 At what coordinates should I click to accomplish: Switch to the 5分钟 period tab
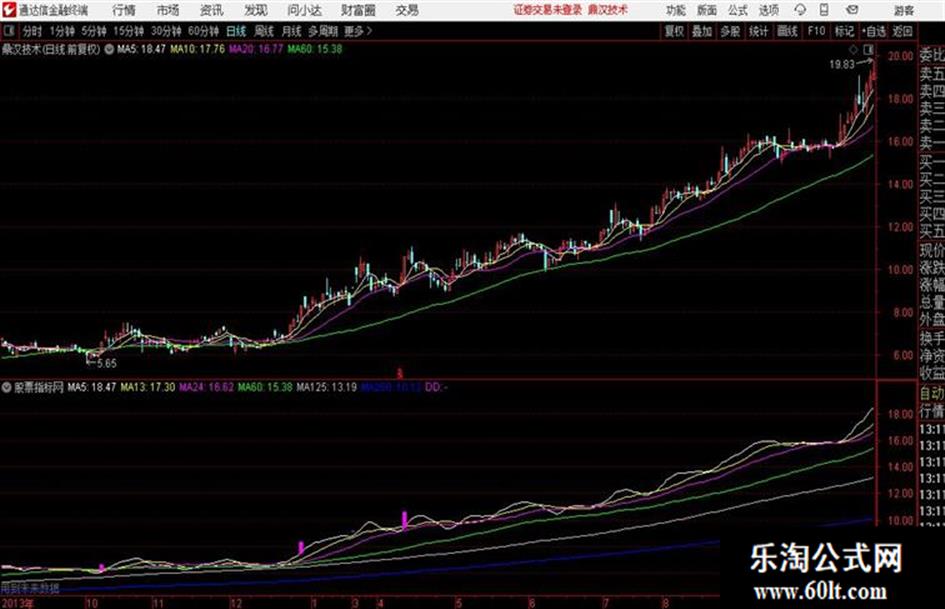point(94,31)
